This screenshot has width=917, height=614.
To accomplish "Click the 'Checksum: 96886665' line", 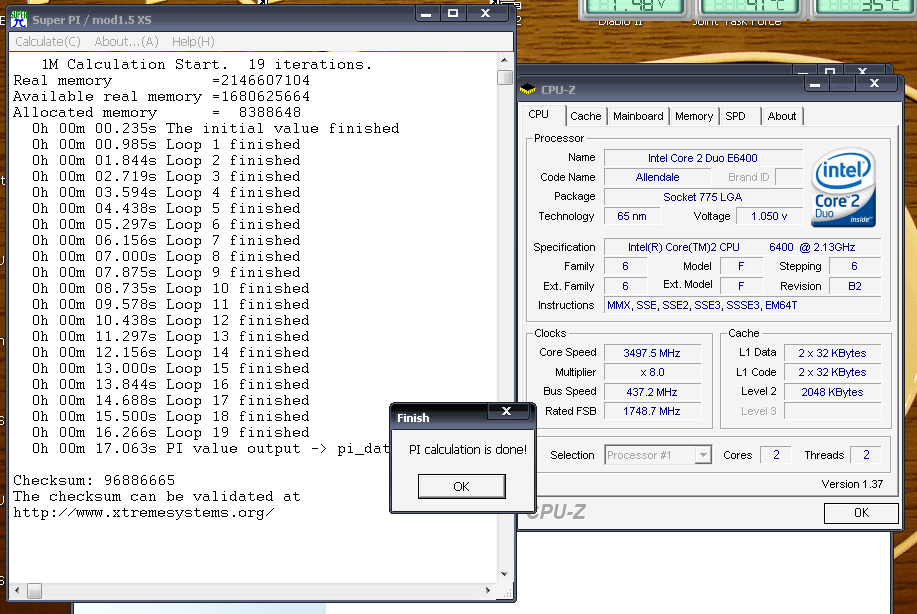I will click(94, 481).
